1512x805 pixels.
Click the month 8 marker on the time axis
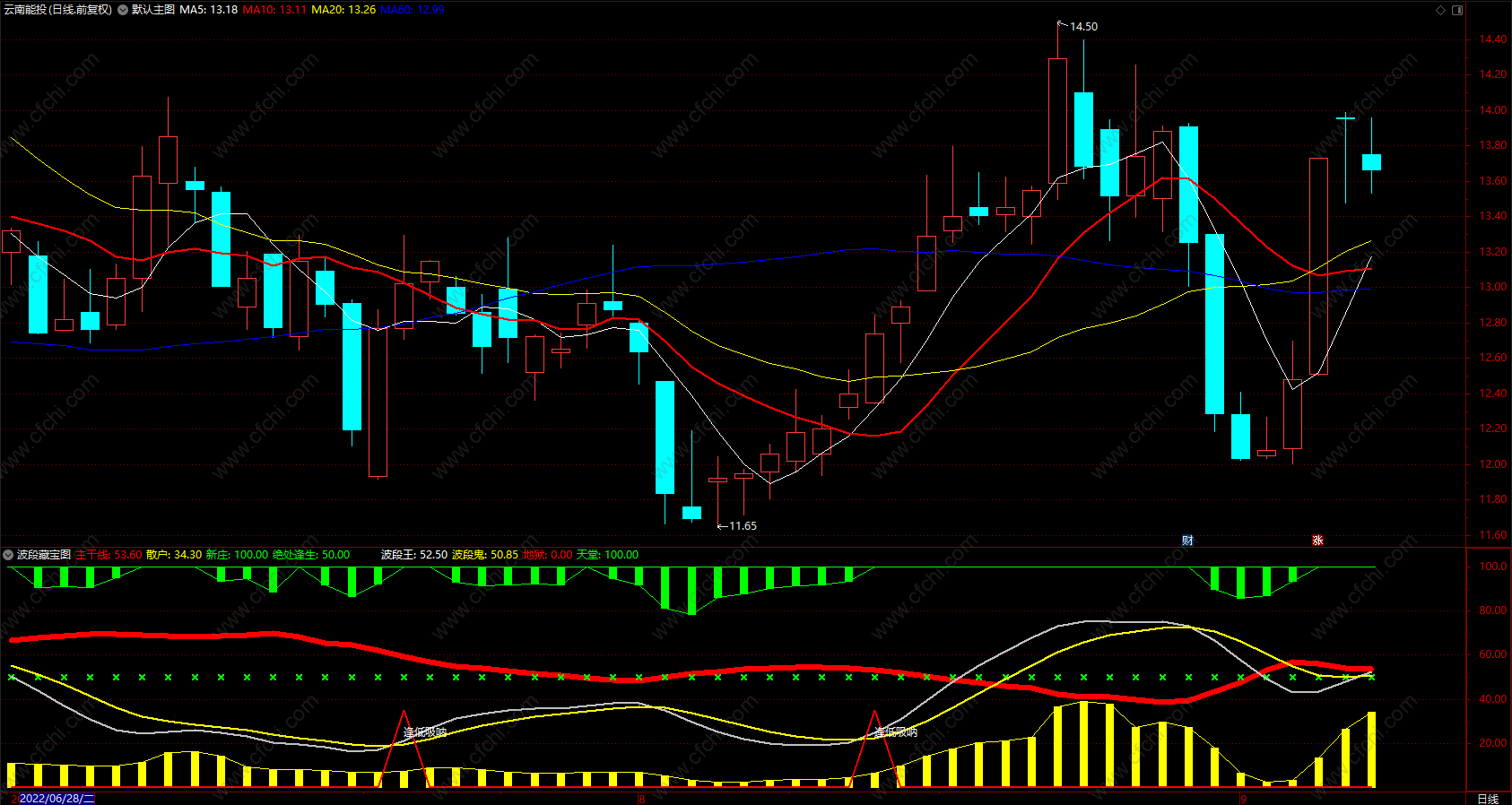(x=642, y=799)
